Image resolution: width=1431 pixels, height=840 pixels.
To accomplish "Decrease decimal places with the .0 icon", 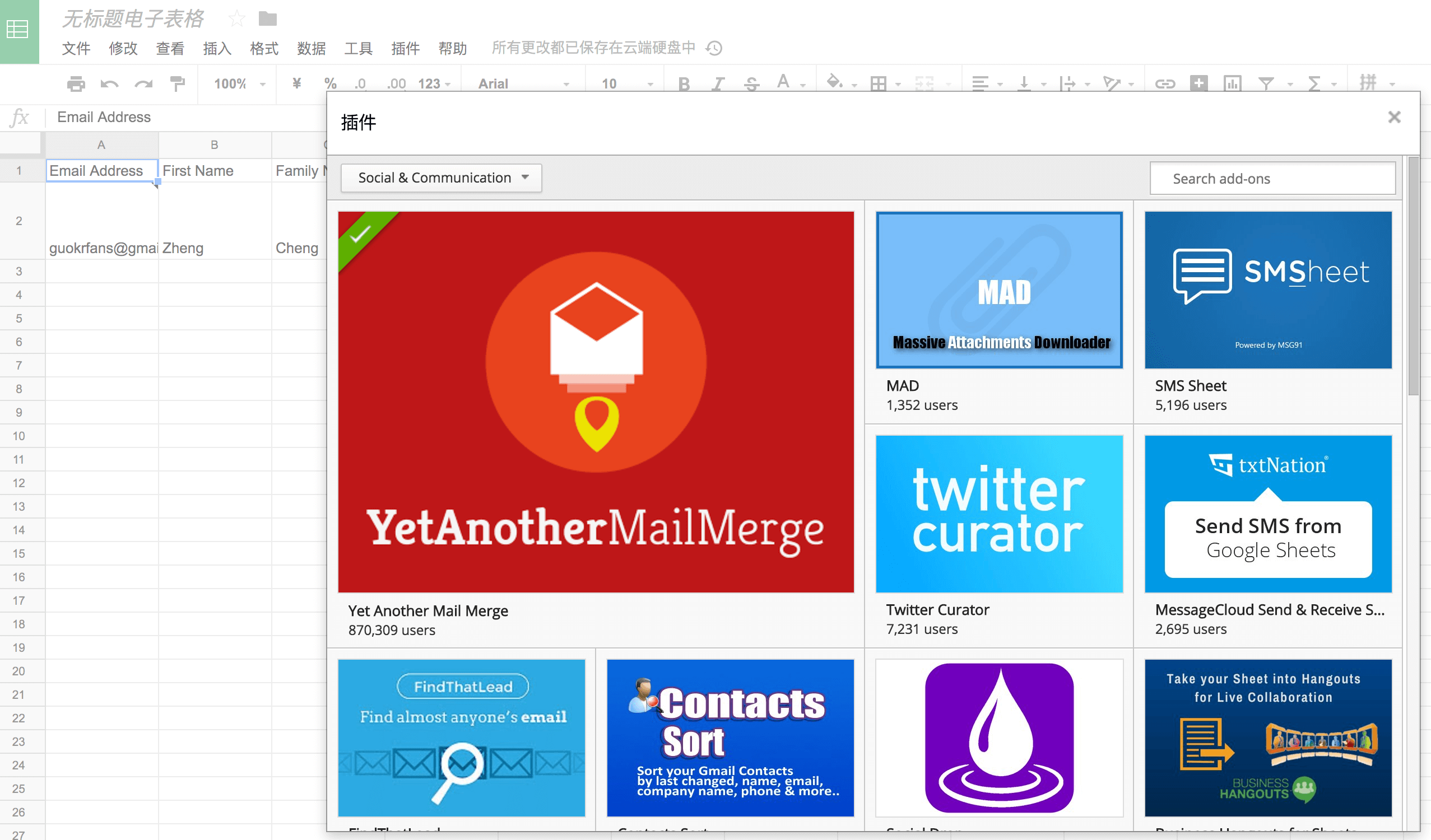I will tap(360, 83).
